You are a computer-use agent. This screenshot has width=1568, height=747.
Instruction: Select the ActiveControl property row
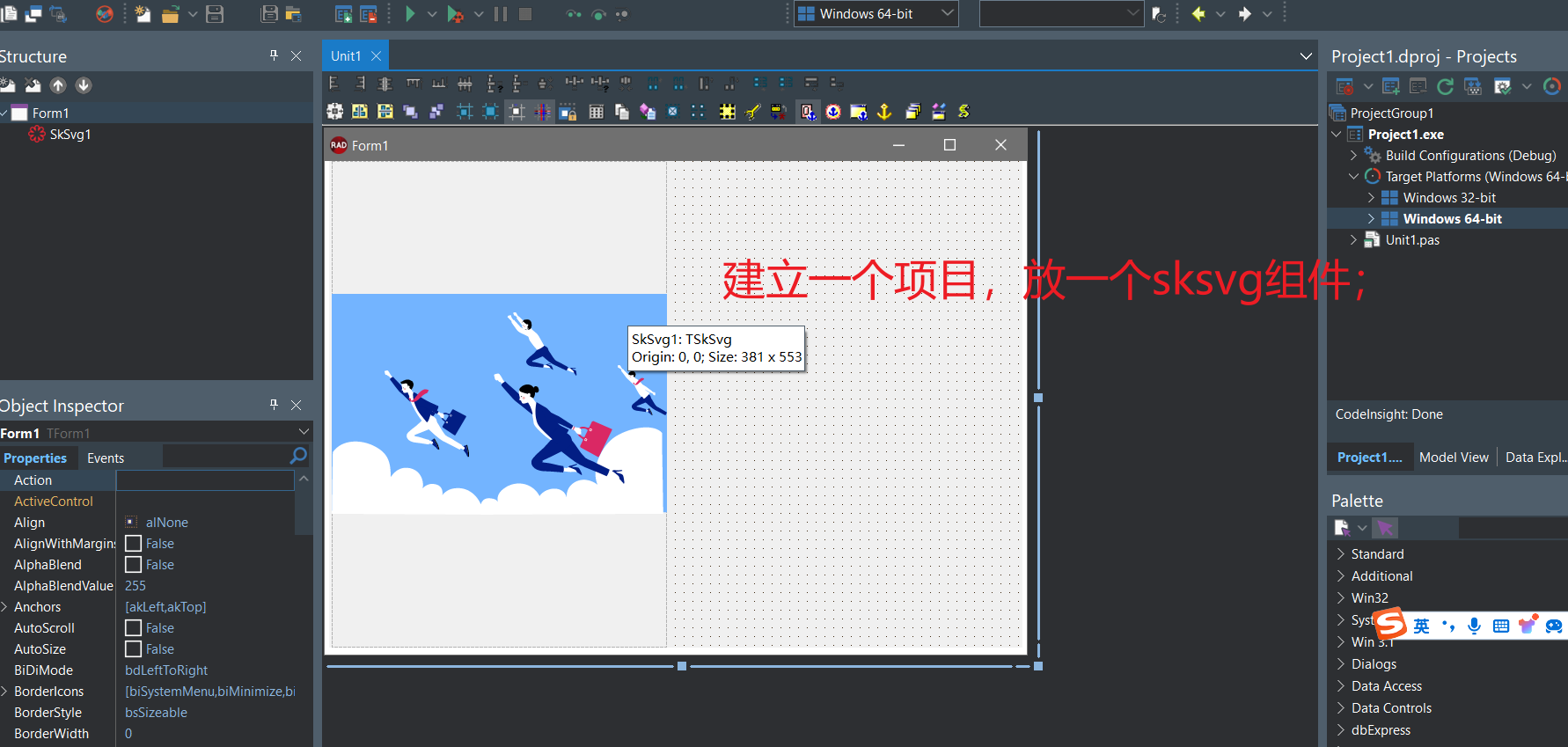[146, 502]
